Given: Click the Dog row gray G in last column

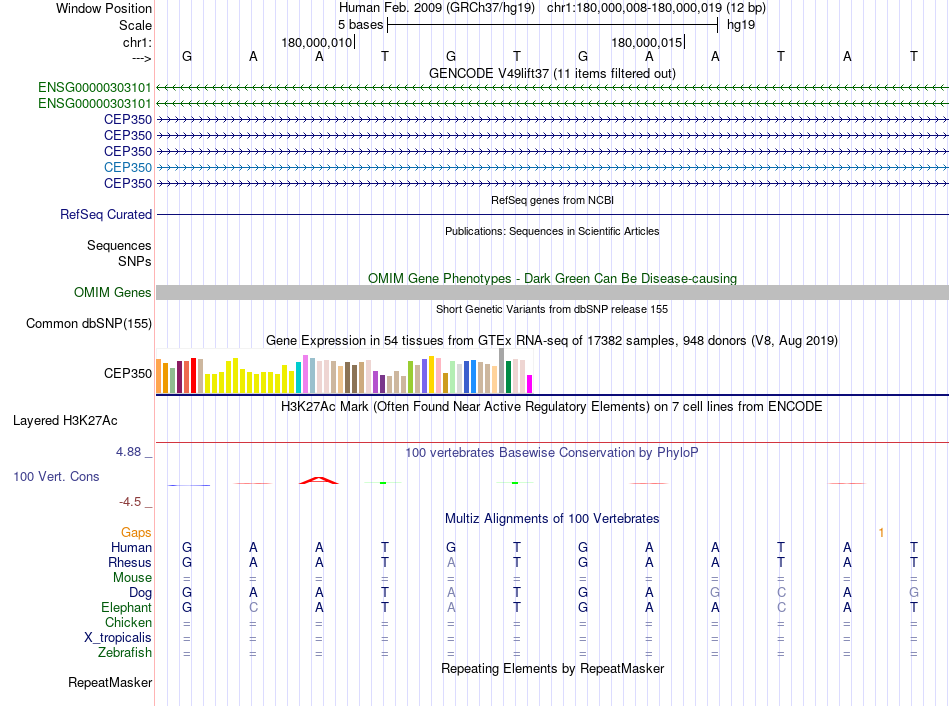Looking at the screenshot, I should coord(914,592).
